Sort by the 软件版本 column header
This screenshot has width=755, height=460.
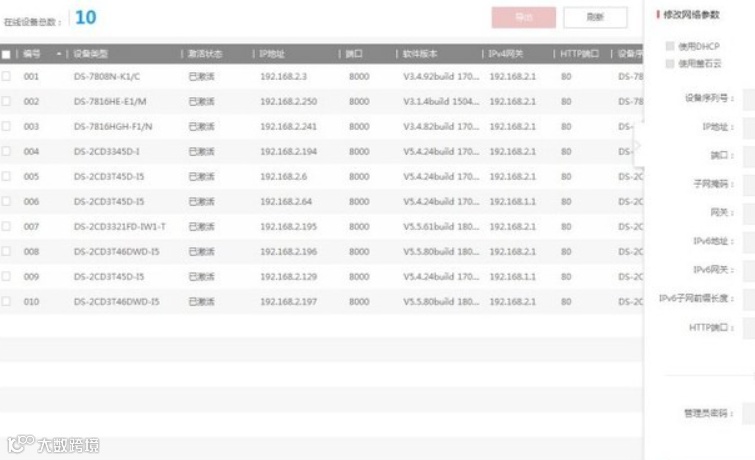420,53
